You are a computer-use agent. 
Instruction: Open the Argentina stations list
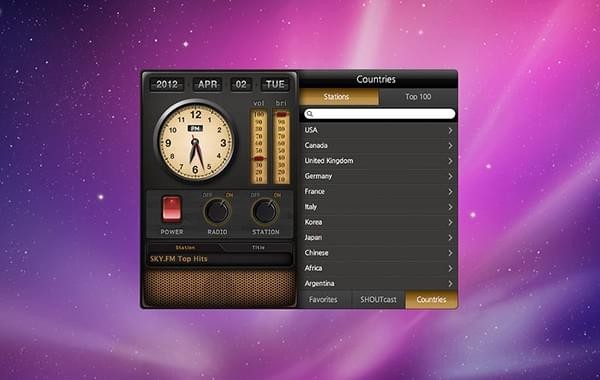tap(378, 284)
